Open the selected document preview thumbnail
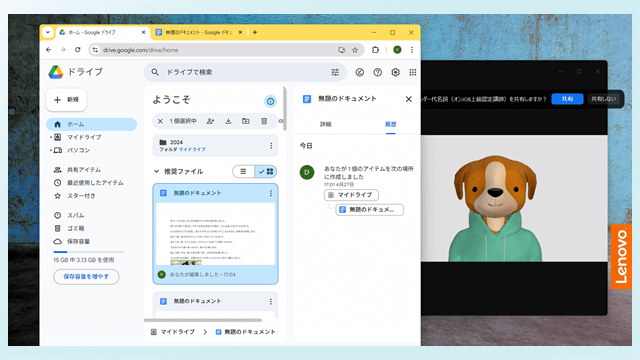This screenshot has width=640, height=360. point(216,234)
